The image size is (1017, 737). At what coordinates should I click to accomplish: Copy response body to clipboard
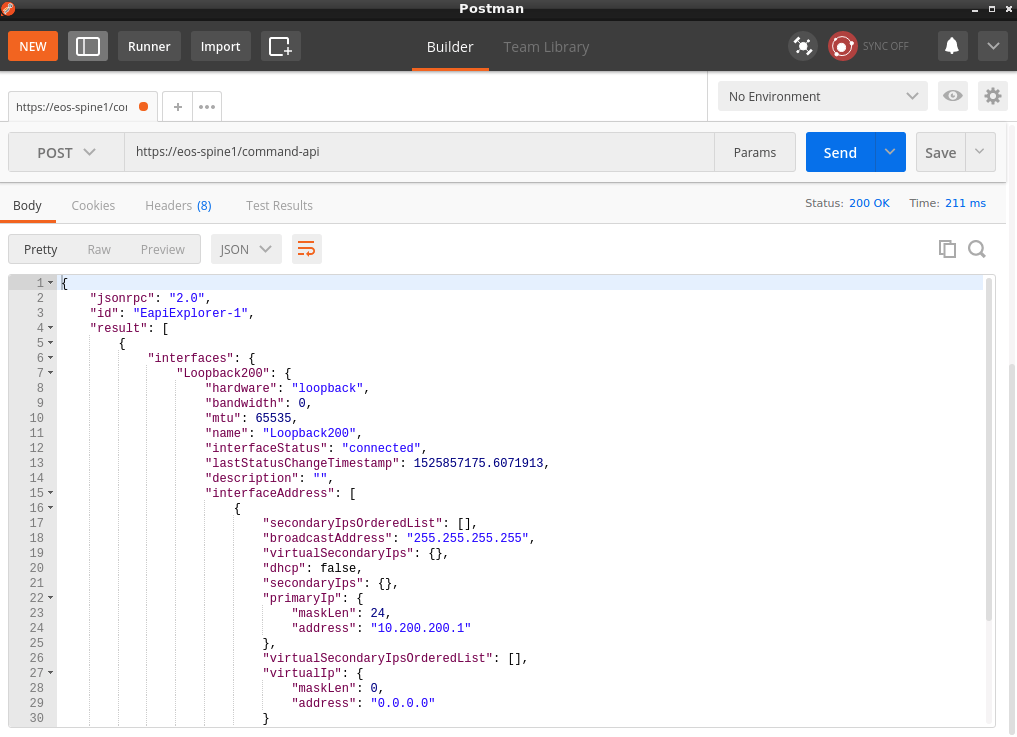[947, 249]
